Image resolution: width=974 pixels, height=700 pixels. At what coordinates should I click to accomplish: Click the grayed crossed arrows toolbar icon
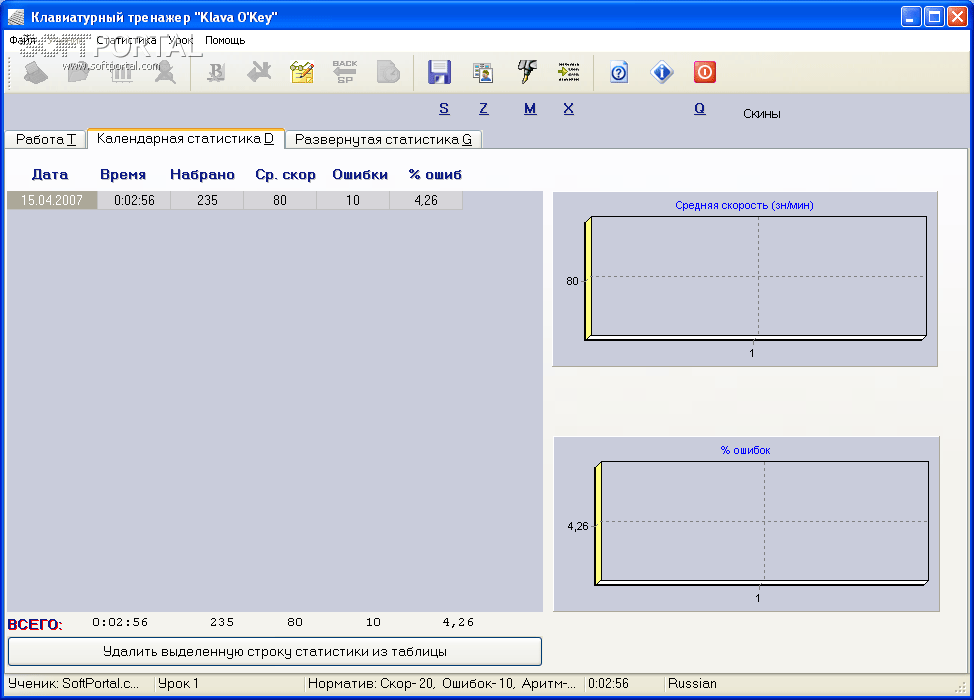(259, 73)
